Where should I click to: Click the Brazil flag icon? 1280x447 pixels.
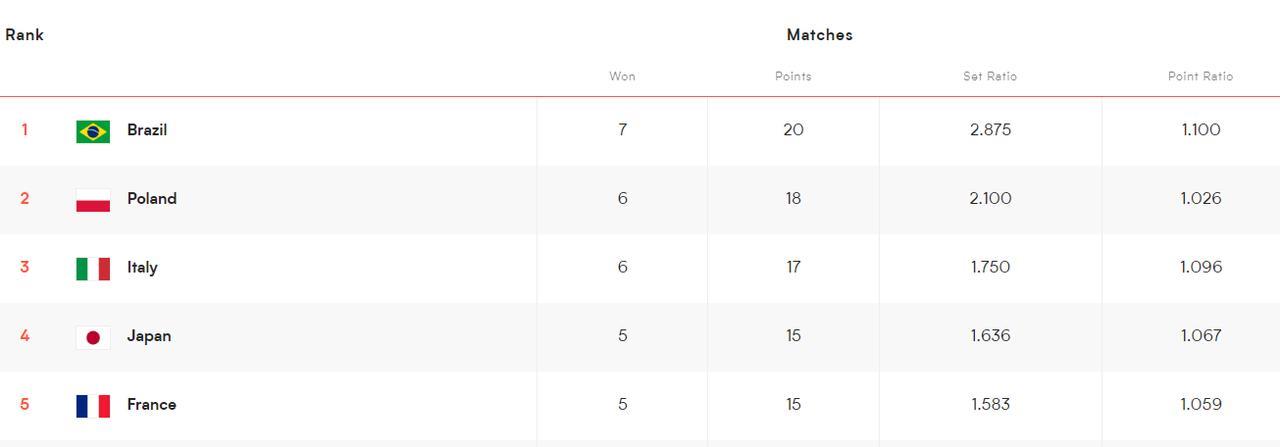click(x=93, y=131)
